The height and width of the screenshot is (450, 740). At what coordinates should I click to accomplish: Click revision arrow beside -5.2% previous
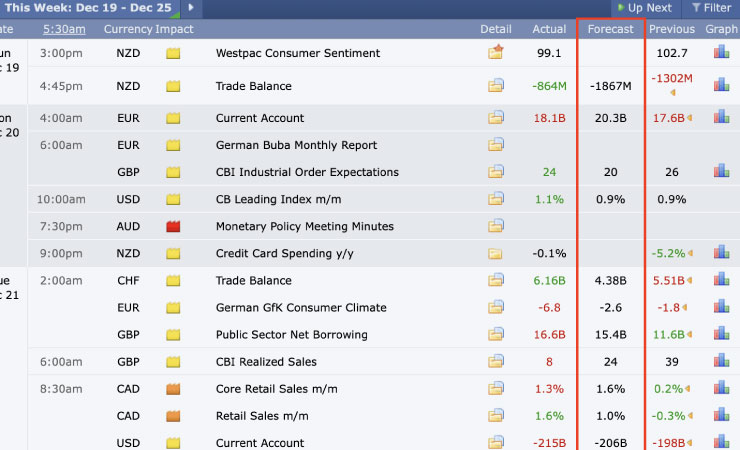(690, 253)
